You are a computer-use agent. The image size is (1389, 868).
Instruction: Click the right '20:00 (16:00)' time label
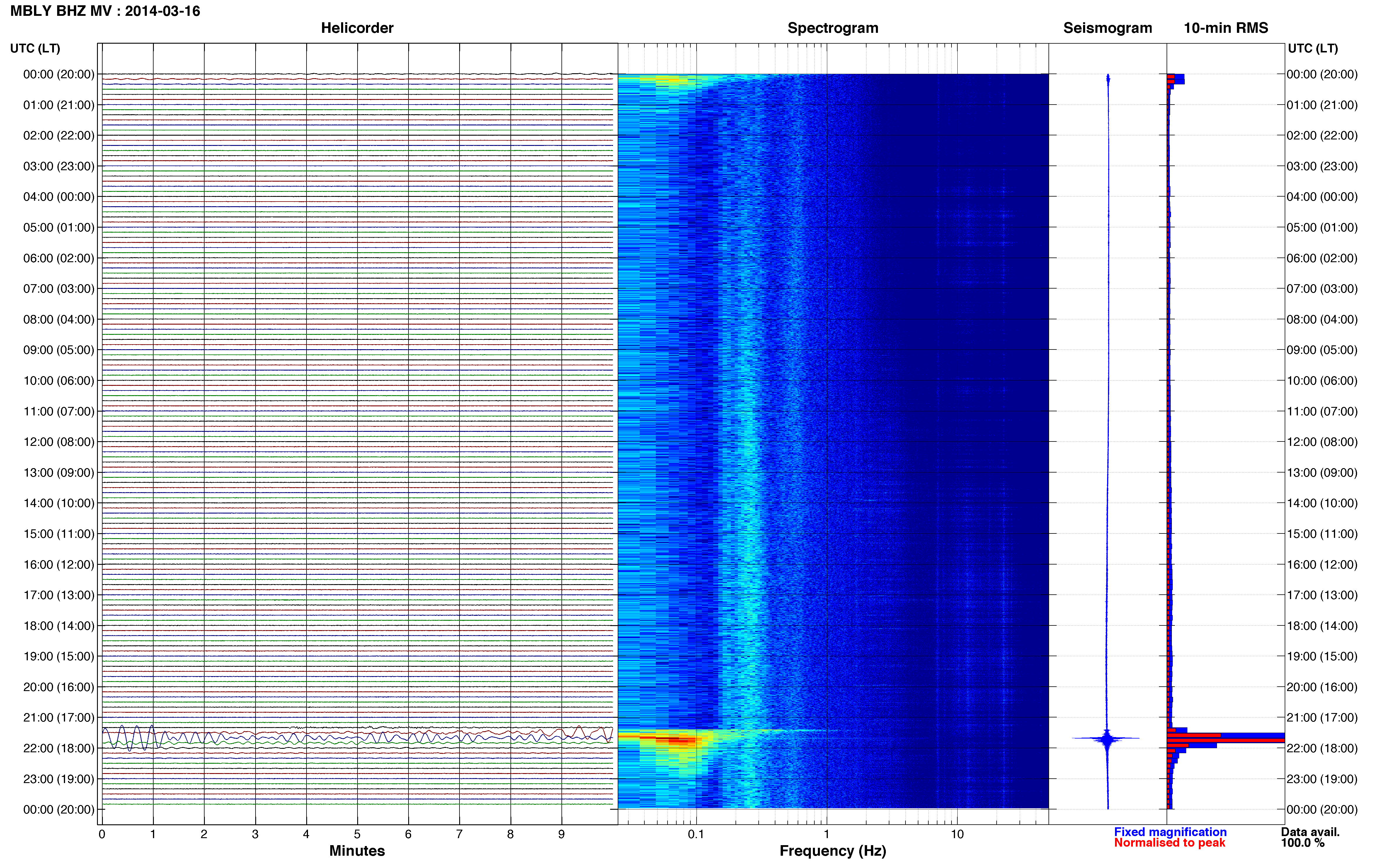(1322, 687)
